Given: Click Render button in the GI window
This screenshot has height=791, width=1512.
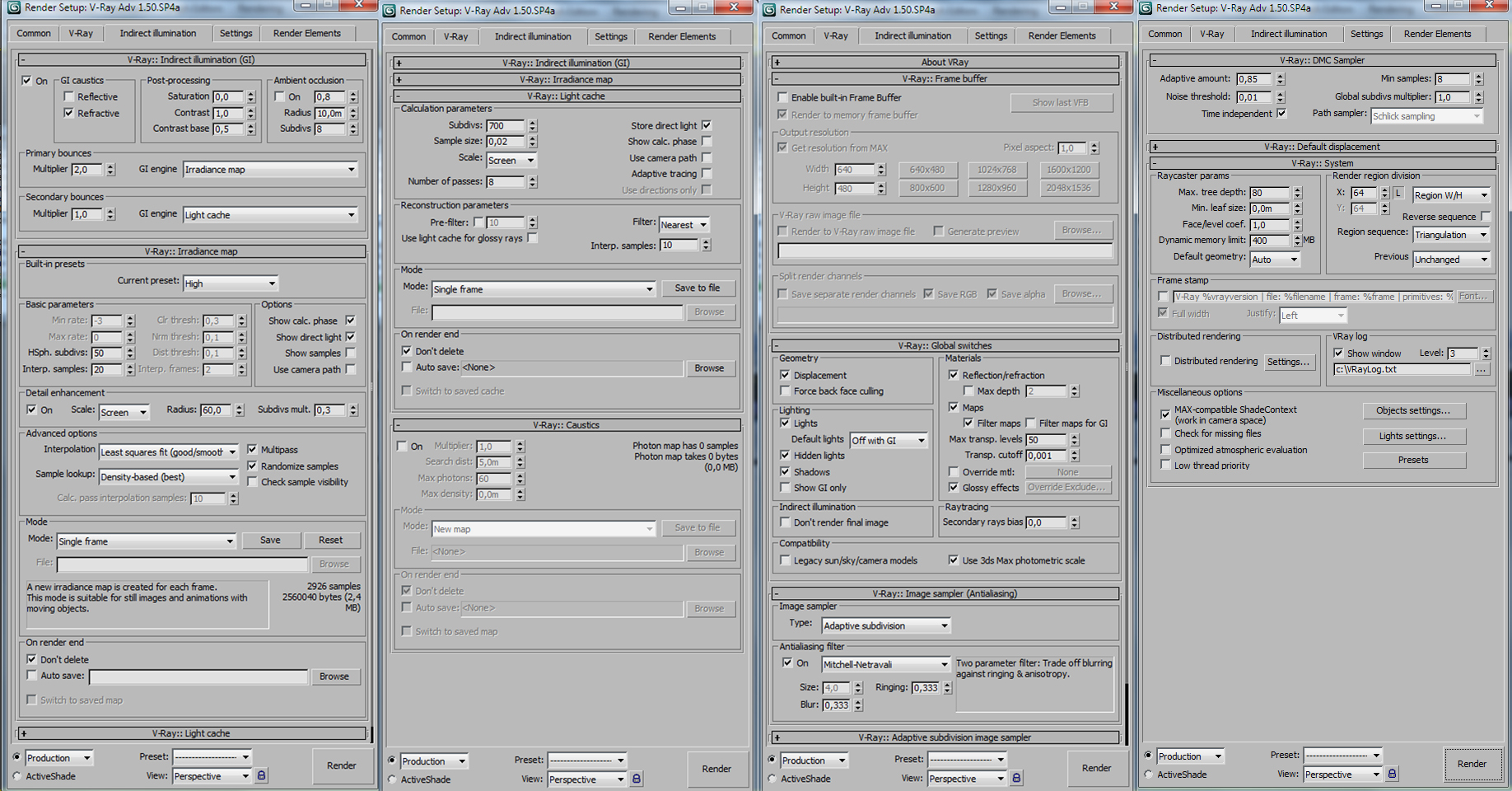Looking at the screenshot, I should (x=341, y=765).
